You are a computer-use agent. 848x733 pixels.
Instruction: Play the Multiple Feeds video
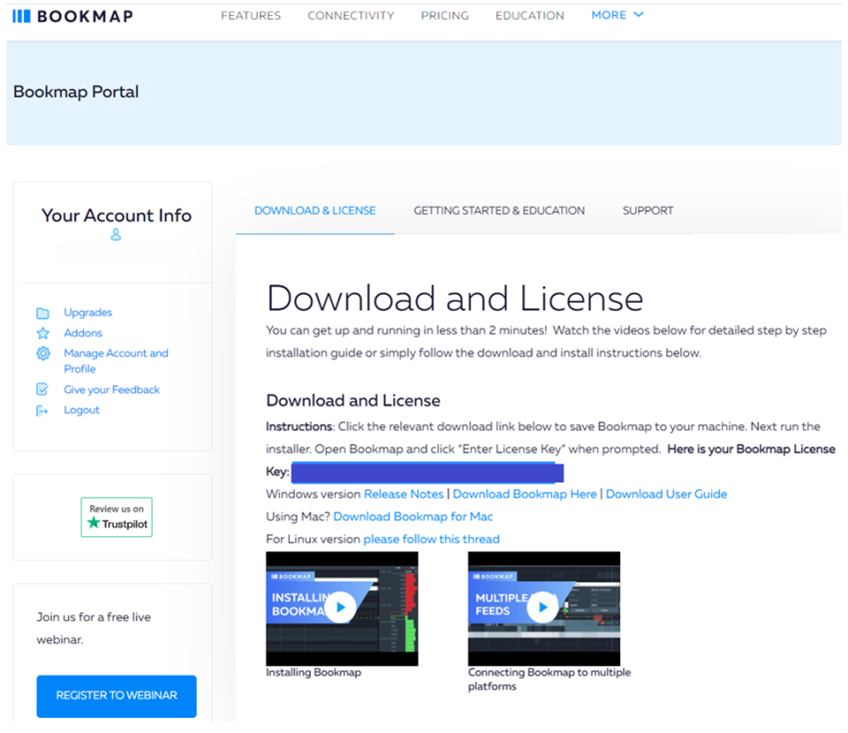click(543, 607)
